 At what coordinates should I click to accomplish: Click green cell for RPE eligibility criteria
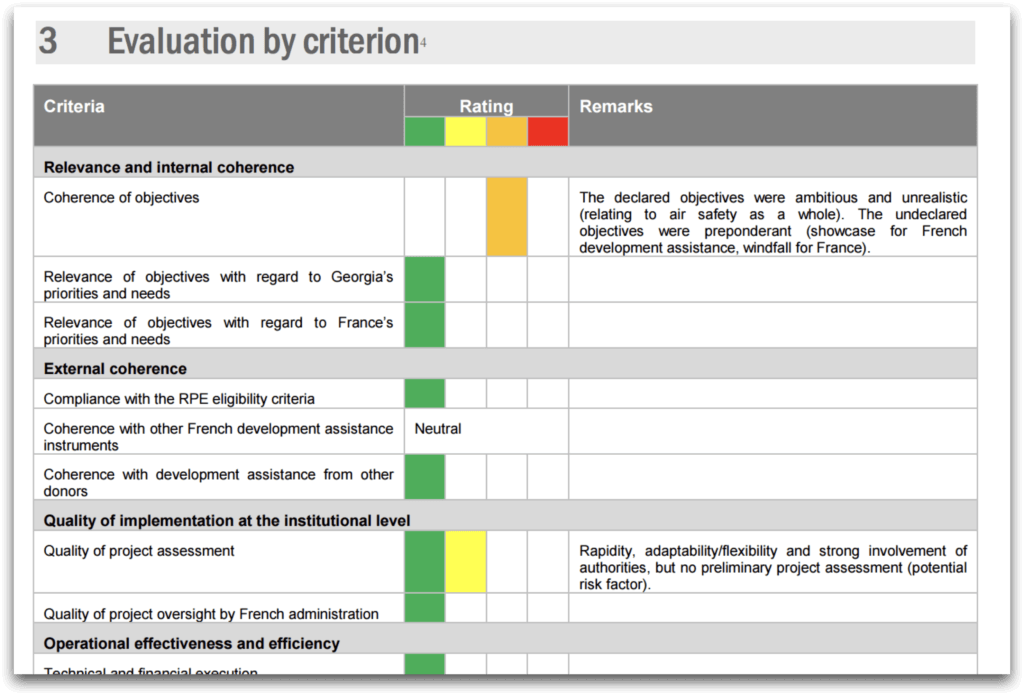pos(424,394)
